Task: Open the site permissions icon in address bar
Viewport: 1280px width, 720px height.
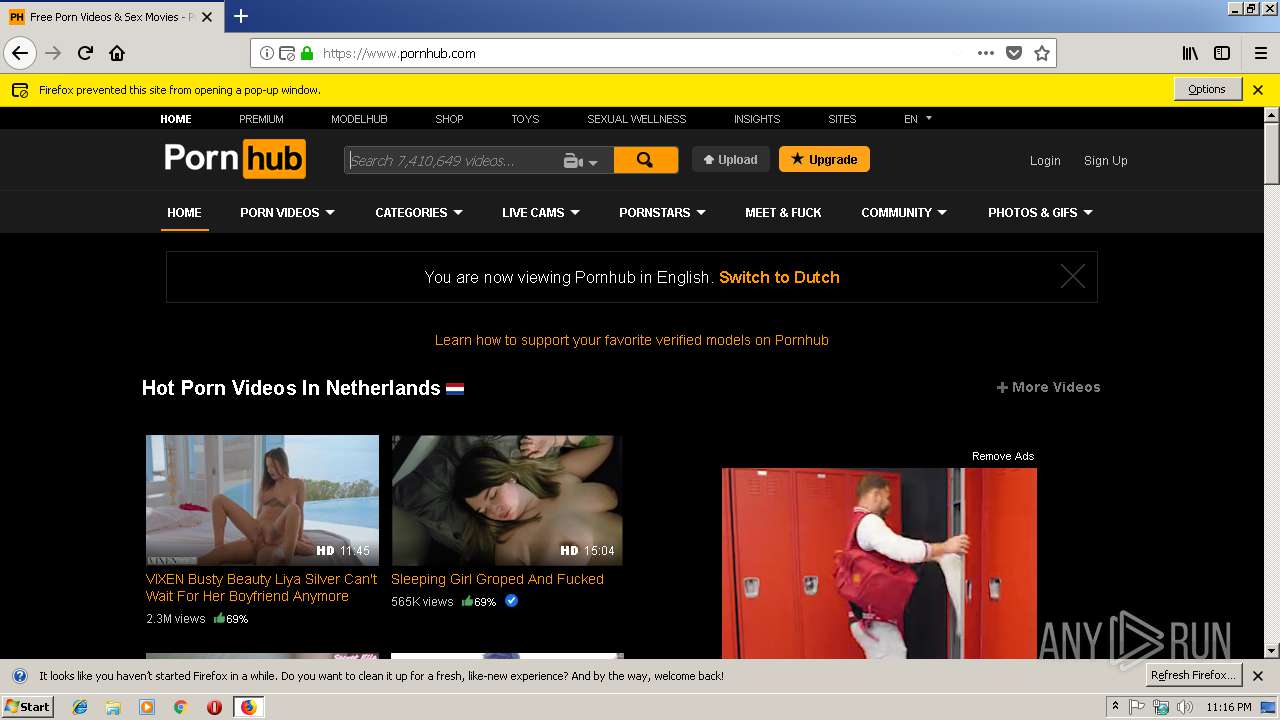Action: pyautogui.click(x=287, y=53)
